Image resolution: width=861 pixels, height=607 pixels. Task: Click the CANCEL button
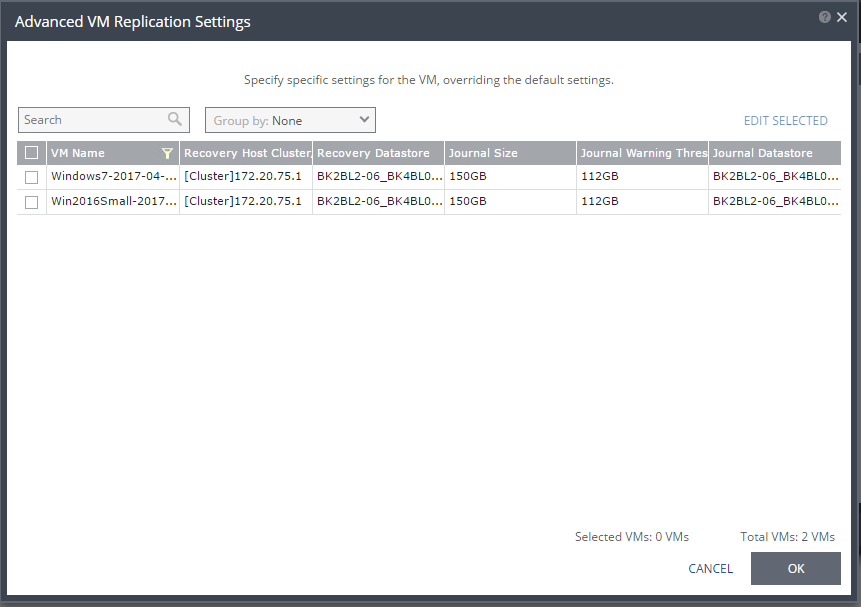tap(711, 569)
